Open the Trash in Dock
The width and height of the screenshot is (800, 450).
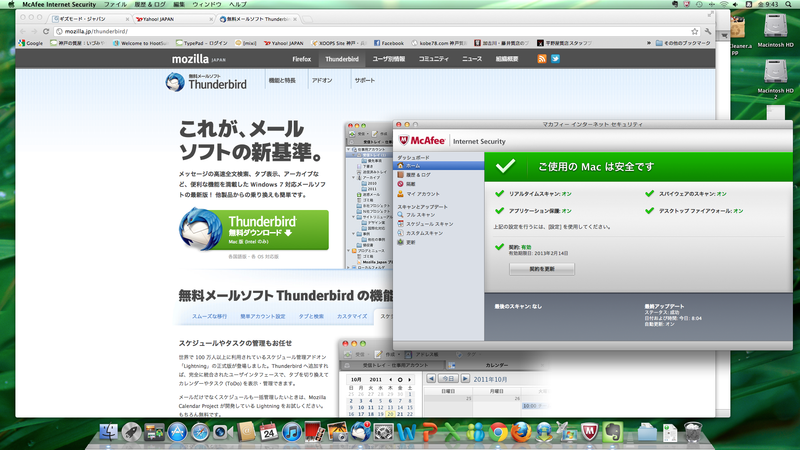[x=693, y=432]
